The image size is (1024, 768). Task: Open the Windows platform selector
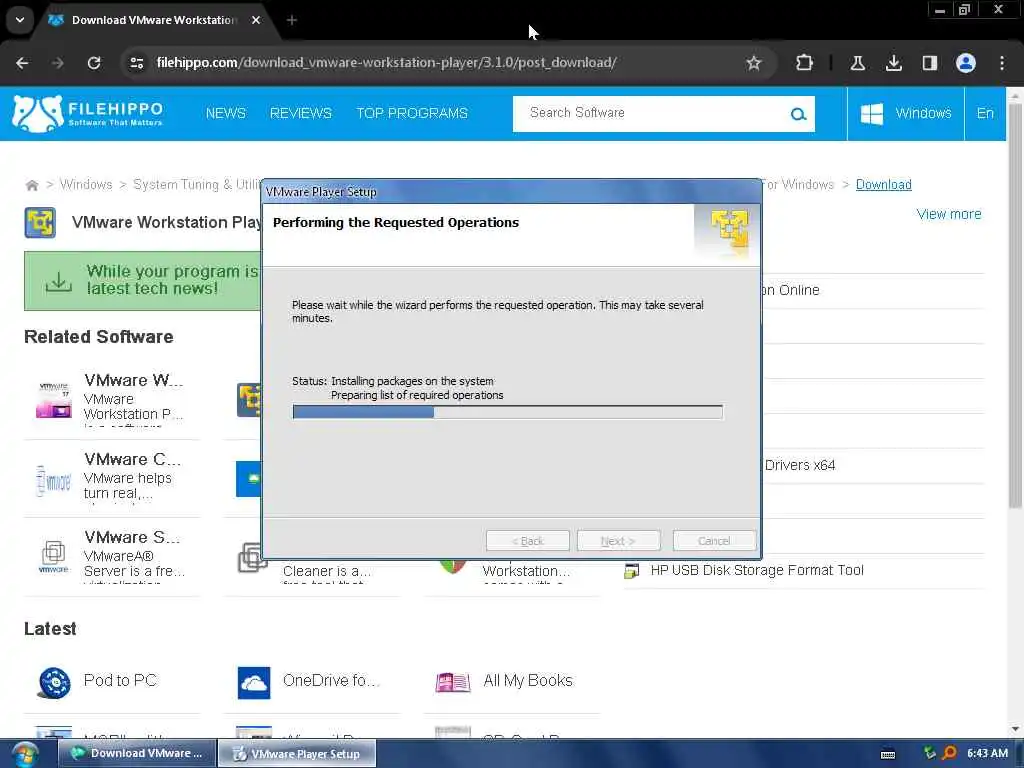pyautogui.click(x=906, y=114)
